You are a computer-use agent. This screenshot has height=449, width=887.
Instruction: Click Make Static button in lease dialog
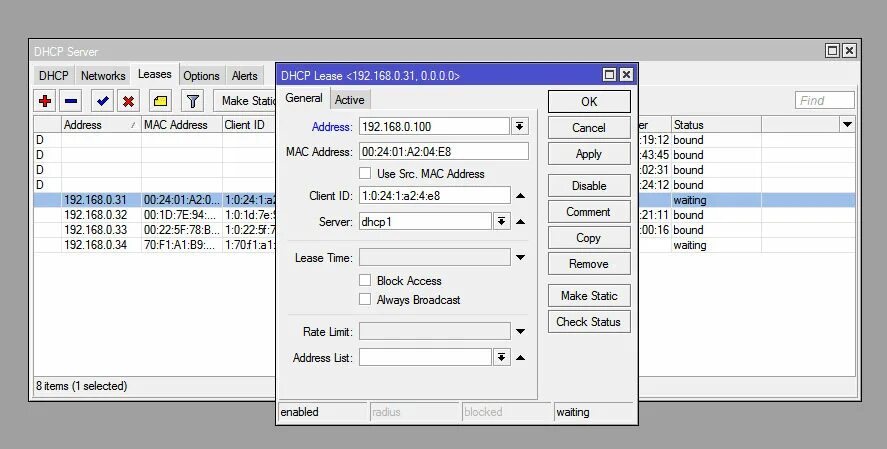coord(589,295)
